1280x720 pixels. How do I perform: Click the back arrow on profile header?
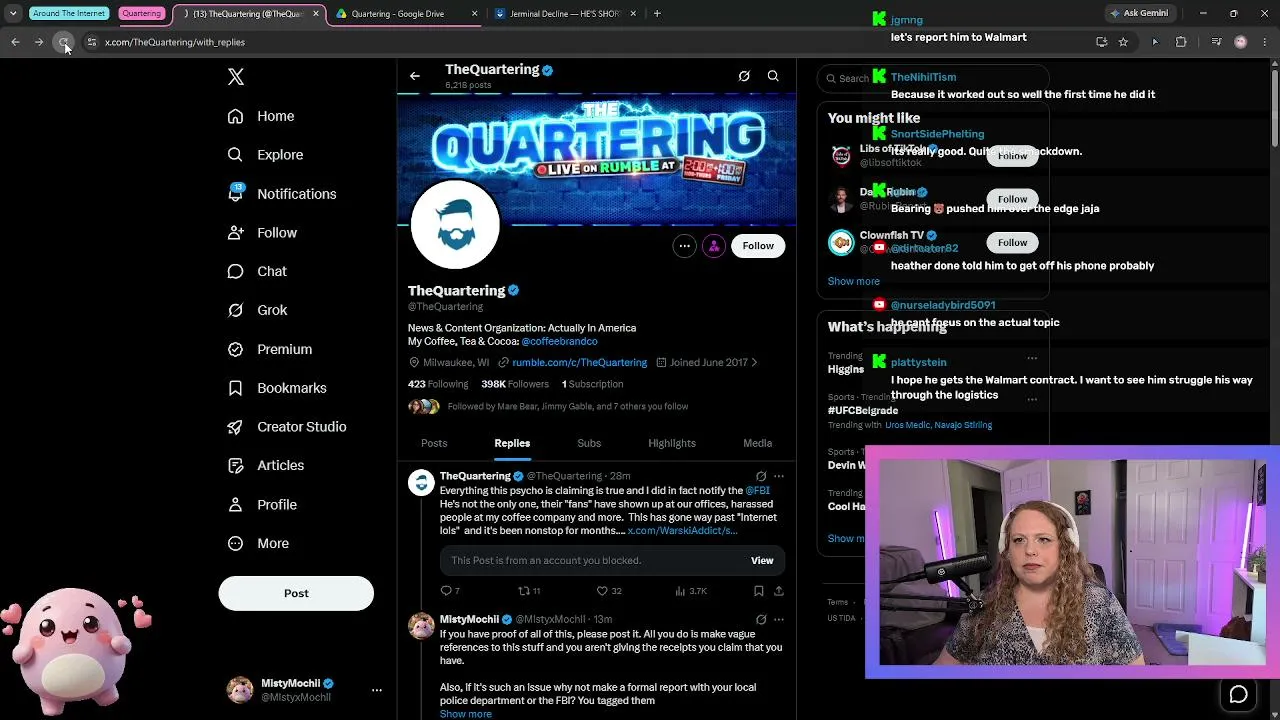[x=415, y=76]
